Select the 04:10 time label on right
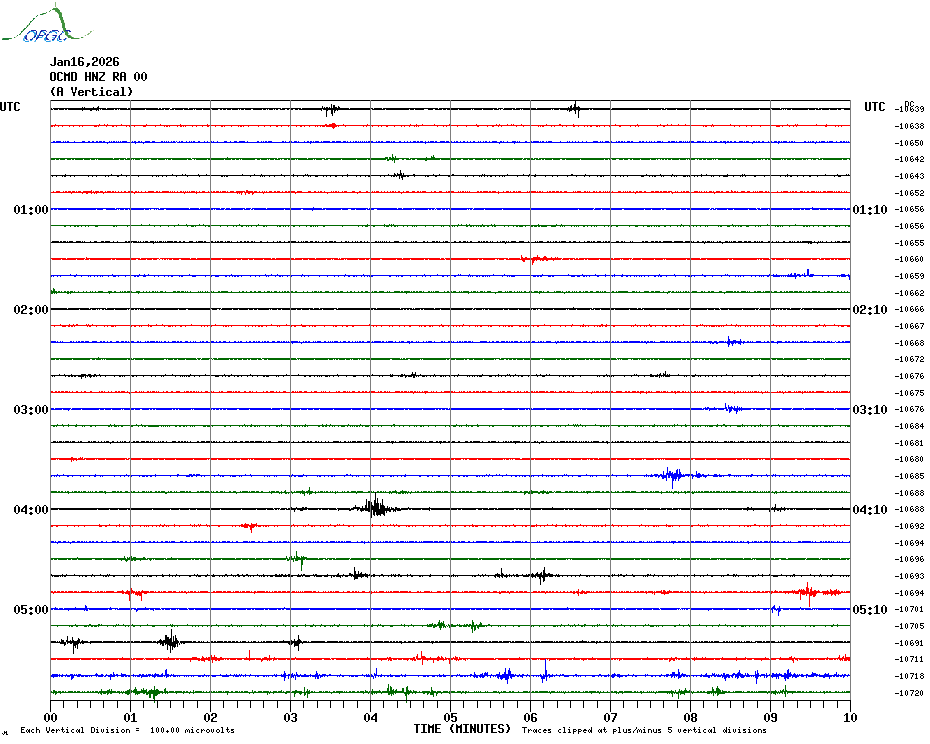 pyautogui.click(x=869, y=510)
